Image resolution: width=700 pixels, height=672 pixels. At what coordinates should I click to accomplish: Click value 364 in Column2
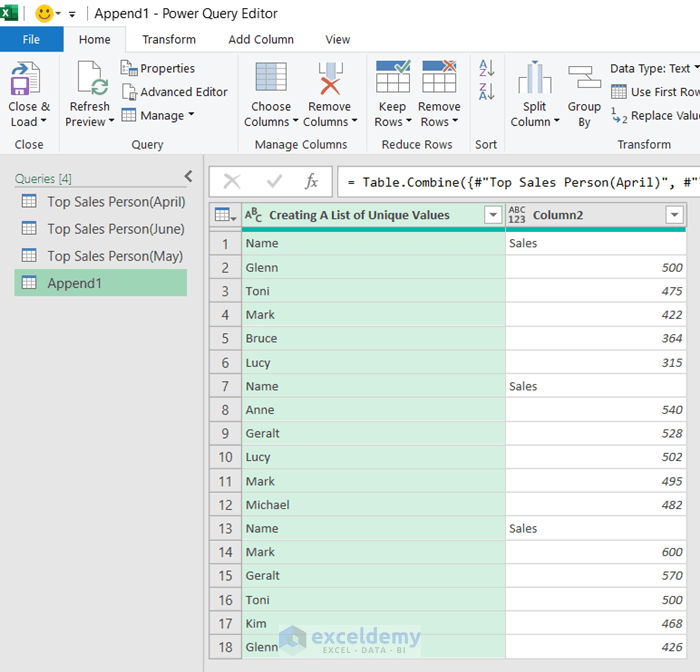coord(596,338)
